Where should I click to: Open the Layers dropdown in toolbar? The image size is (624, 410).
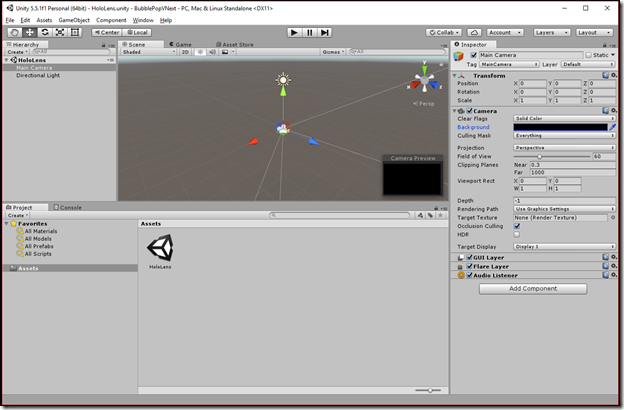(552, 32)
